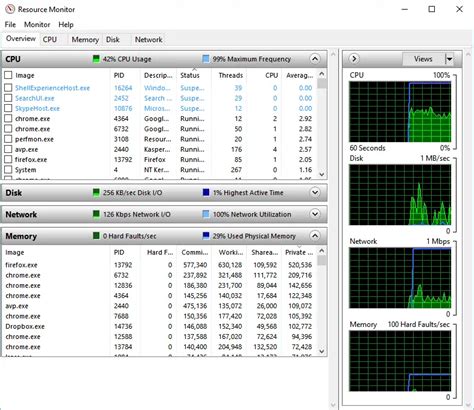Expand the Network section chevron

315,214
